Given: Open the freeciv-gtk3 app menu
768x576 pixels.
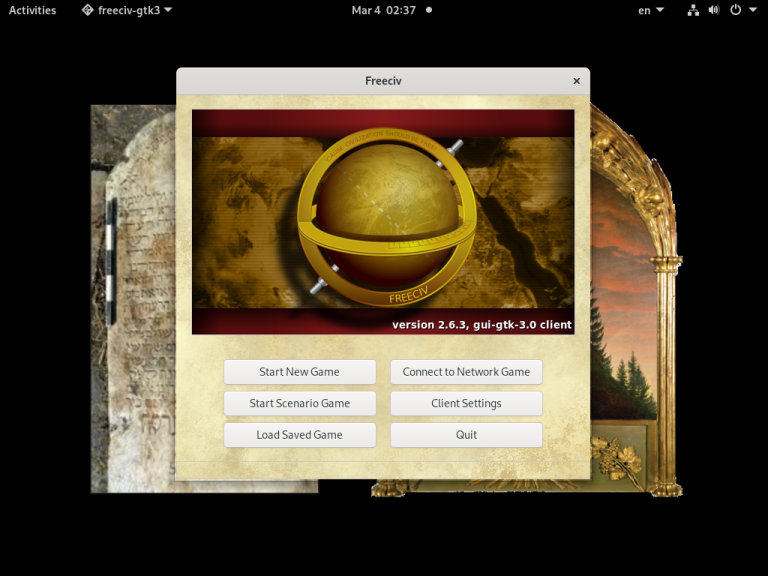Looking at the screenshot, I should pos(127,10).
